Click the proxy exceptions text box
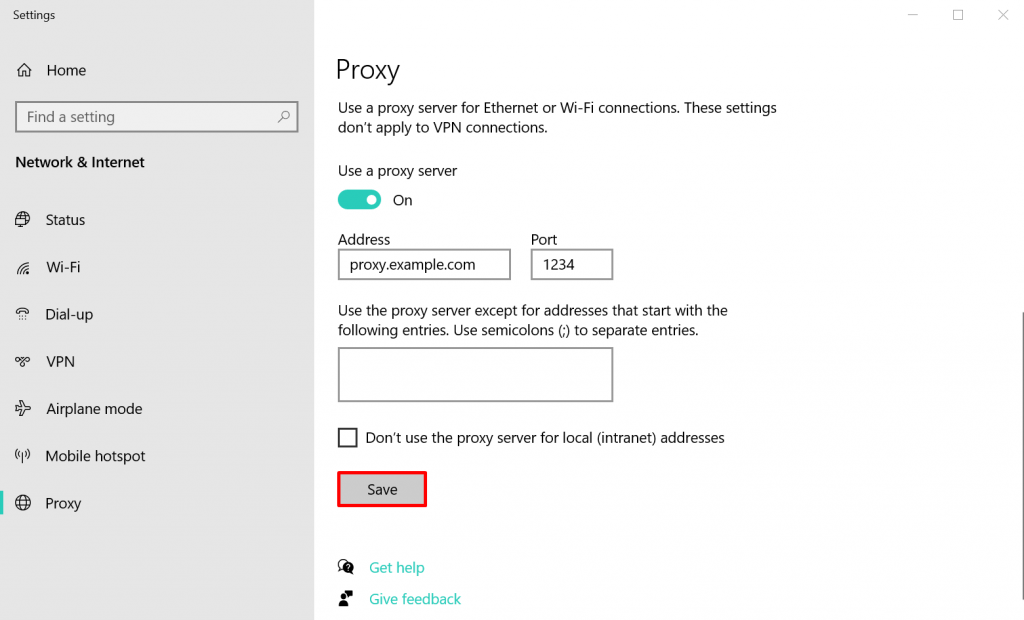 [x=475, y=375]
